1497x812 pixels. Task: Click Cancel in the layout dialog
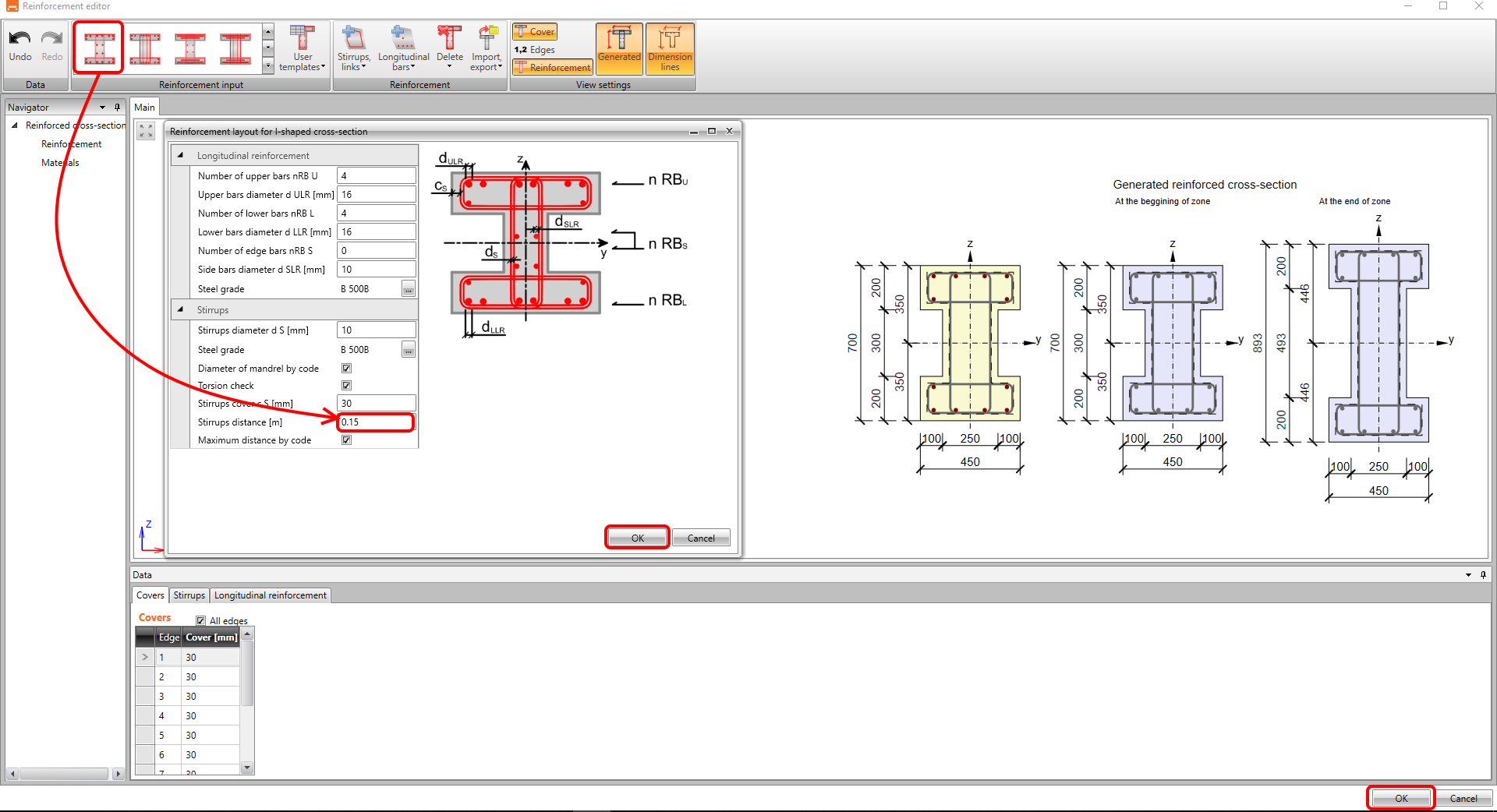click(700, 538)
